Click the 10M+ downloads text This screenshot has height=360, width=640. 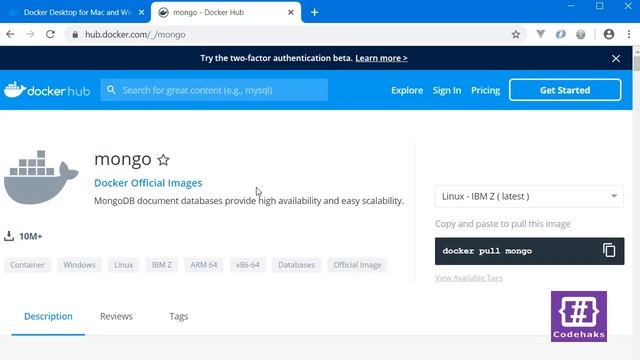coord(31,236)
